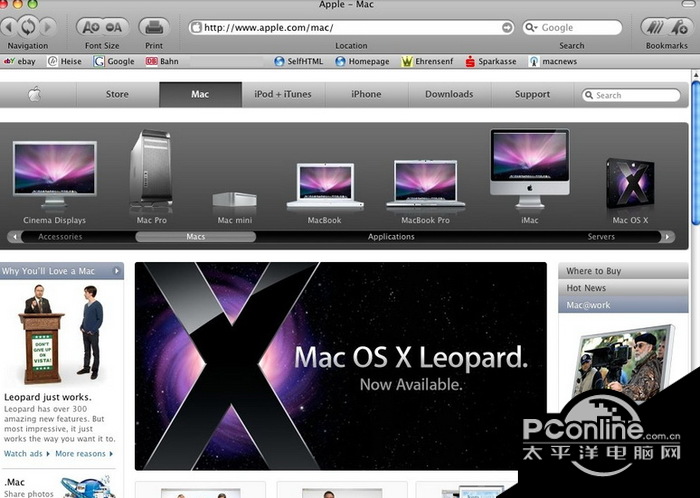This screenshot has height=498, width=700.
Task: Click the page vertical scrollbar thumb
Action: 696,152
